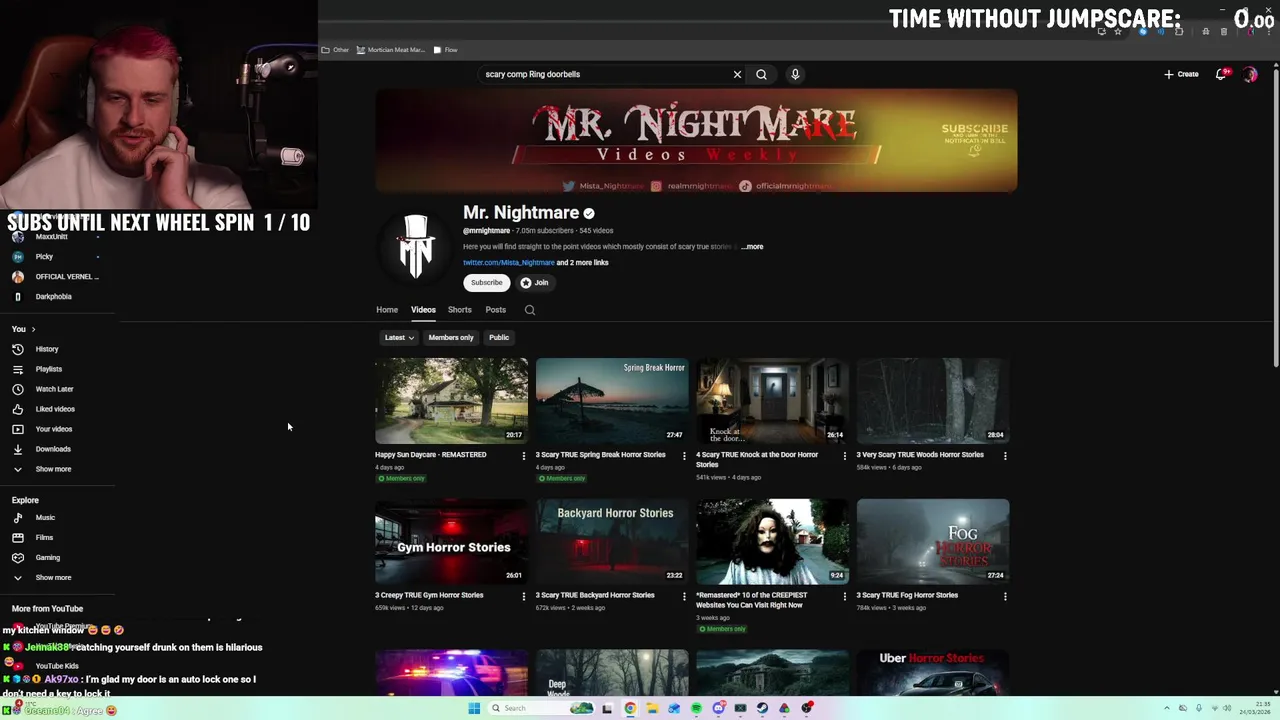Open Downloads in the sidebar
Image resolution: width=1280 pixels, height=720 pixels.
(x=53, y=449)
